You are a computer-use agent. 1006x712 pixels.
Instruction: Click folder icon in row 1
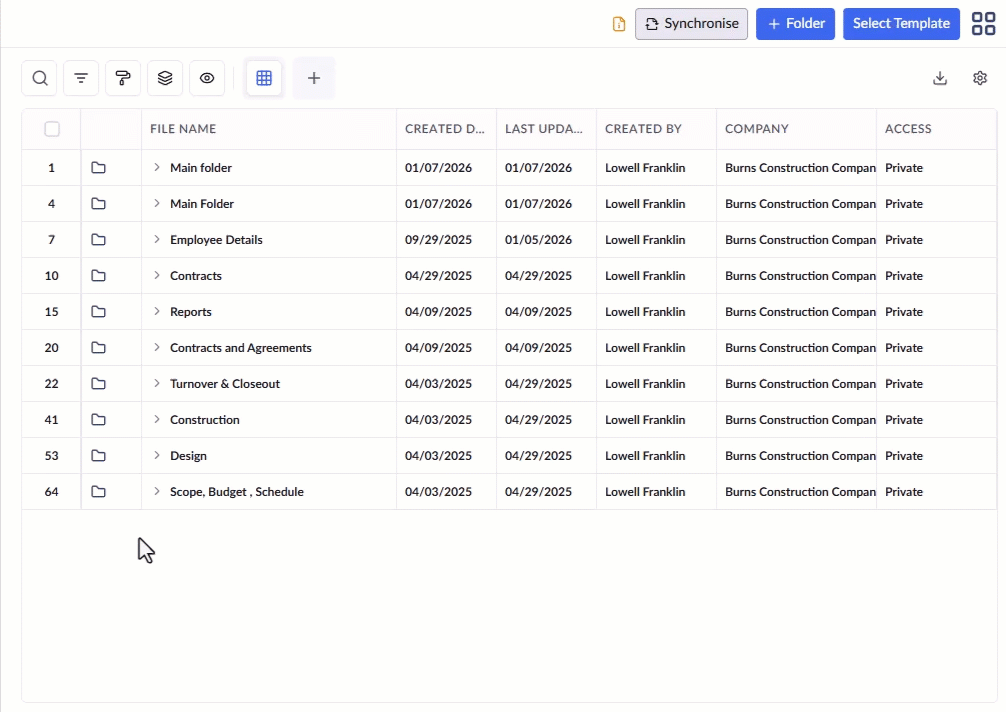point(98,167)
